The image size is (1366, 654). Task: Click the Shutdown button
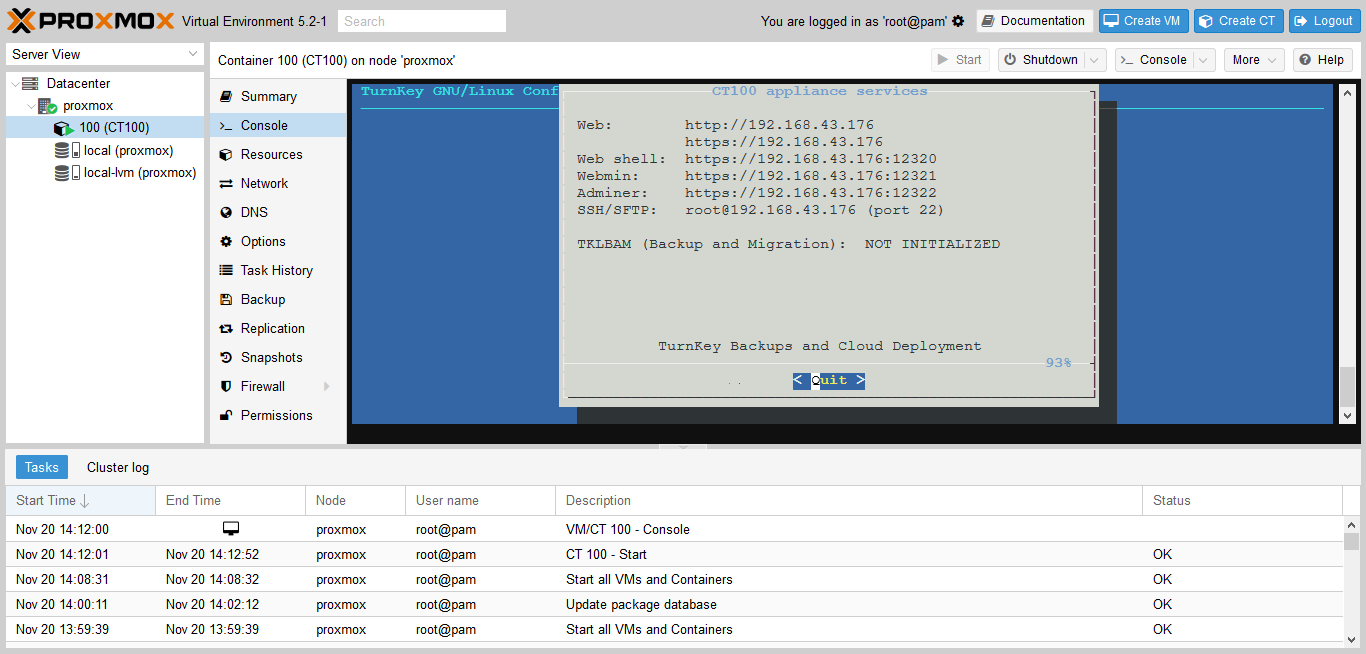pos(1041,60)
